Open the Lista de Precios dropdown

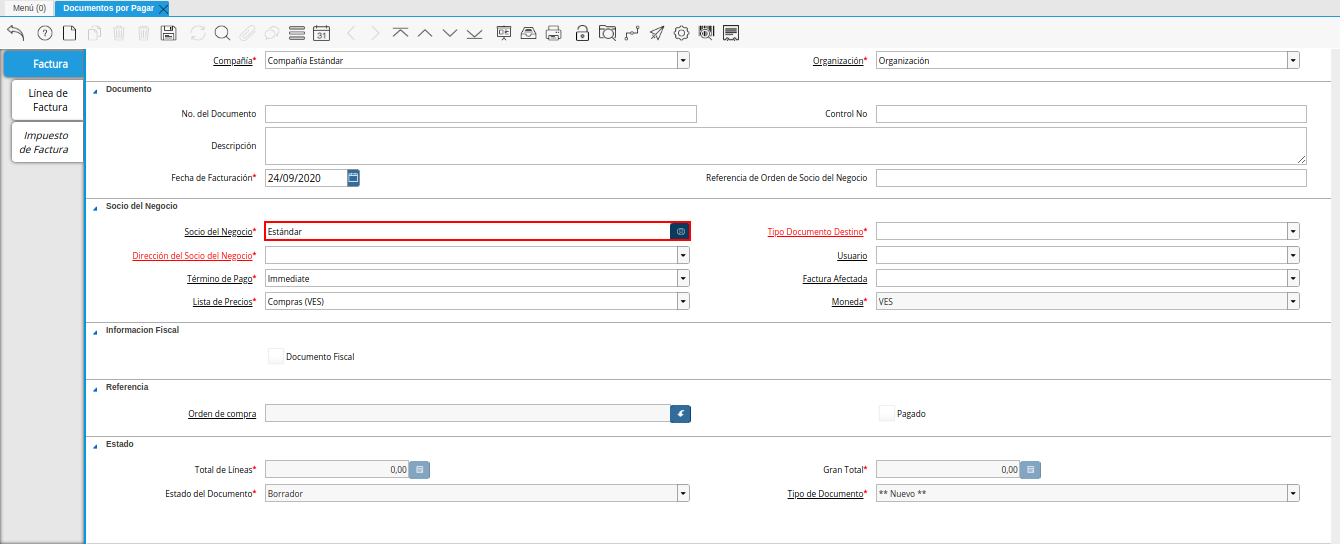click(x=683, y=301)
